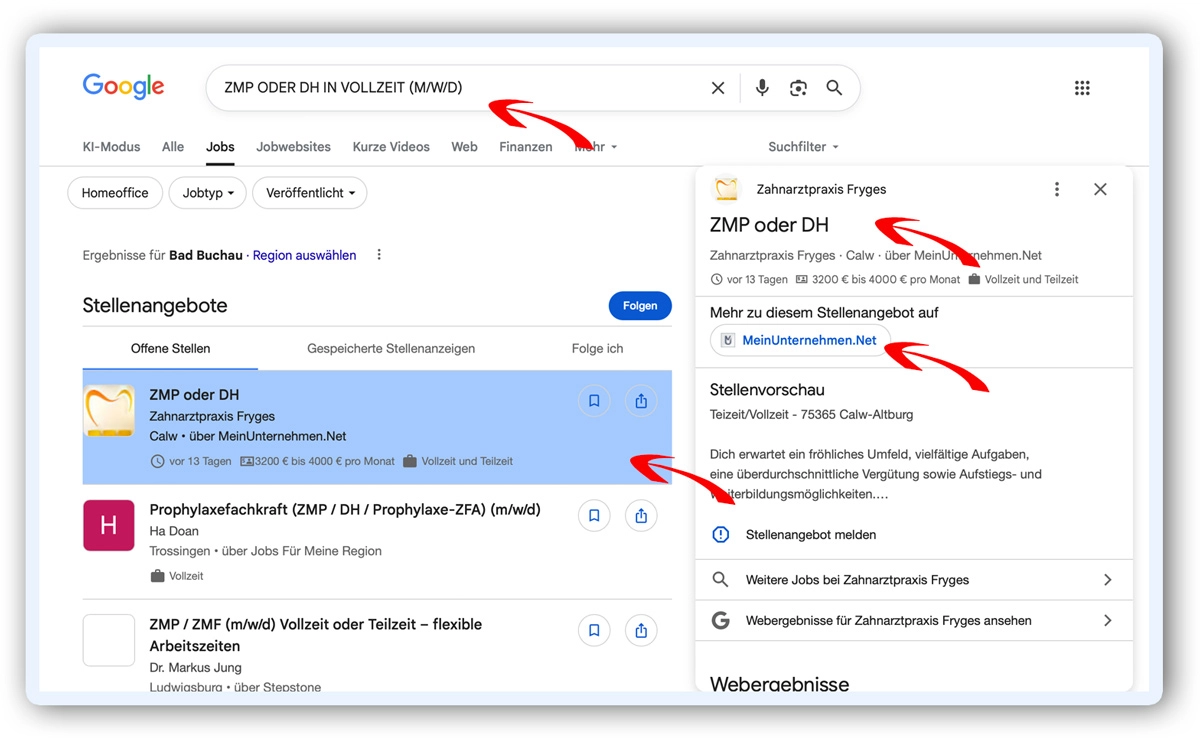Open the Veröffentlicht filter dropdown
The image size is (1200, 747).
[x=310, y=193]
